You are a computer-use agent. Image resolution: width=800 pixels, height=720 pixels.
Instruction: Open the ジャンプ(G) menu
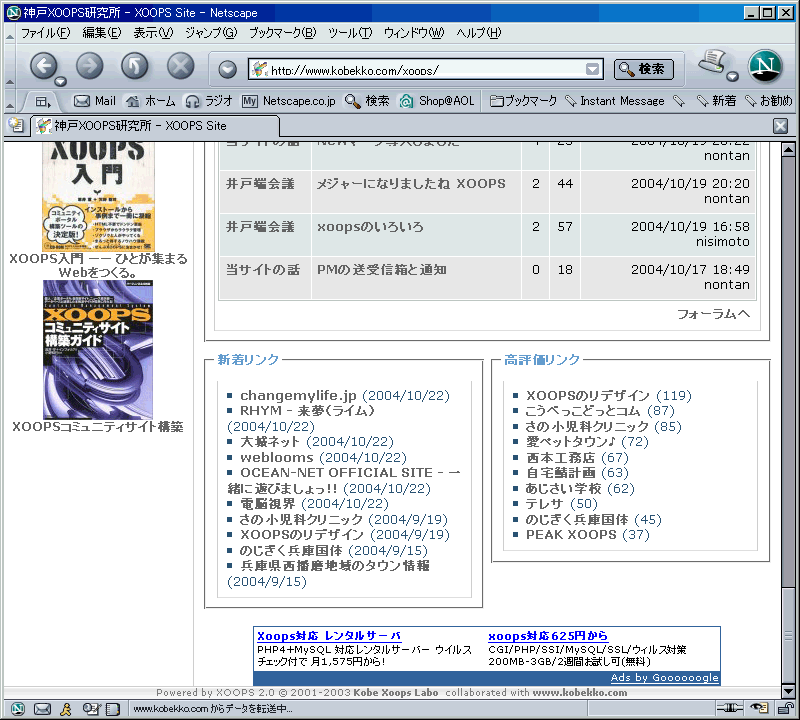tap(211, 33)
